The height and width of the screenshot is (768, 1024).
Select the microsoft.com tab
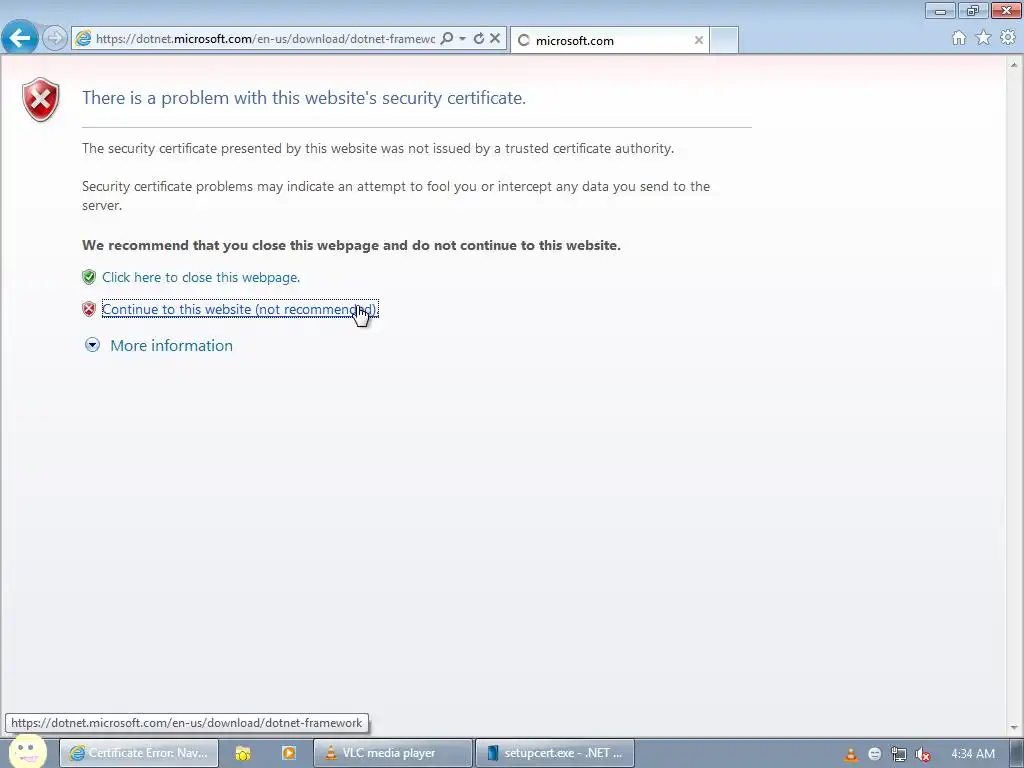tap(609, 40)
